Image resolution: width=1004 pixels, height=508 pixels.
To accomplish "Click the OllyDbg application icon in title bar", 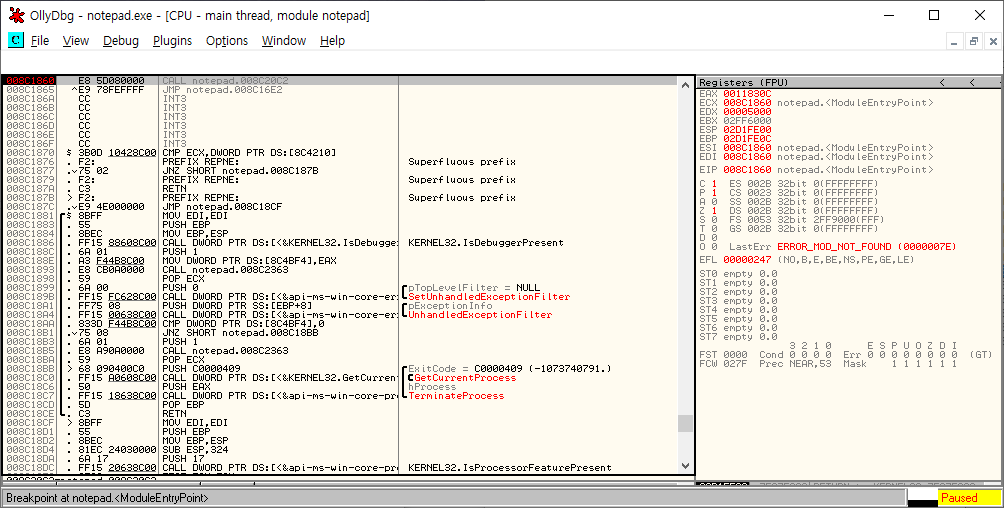I will click(16, 15).
